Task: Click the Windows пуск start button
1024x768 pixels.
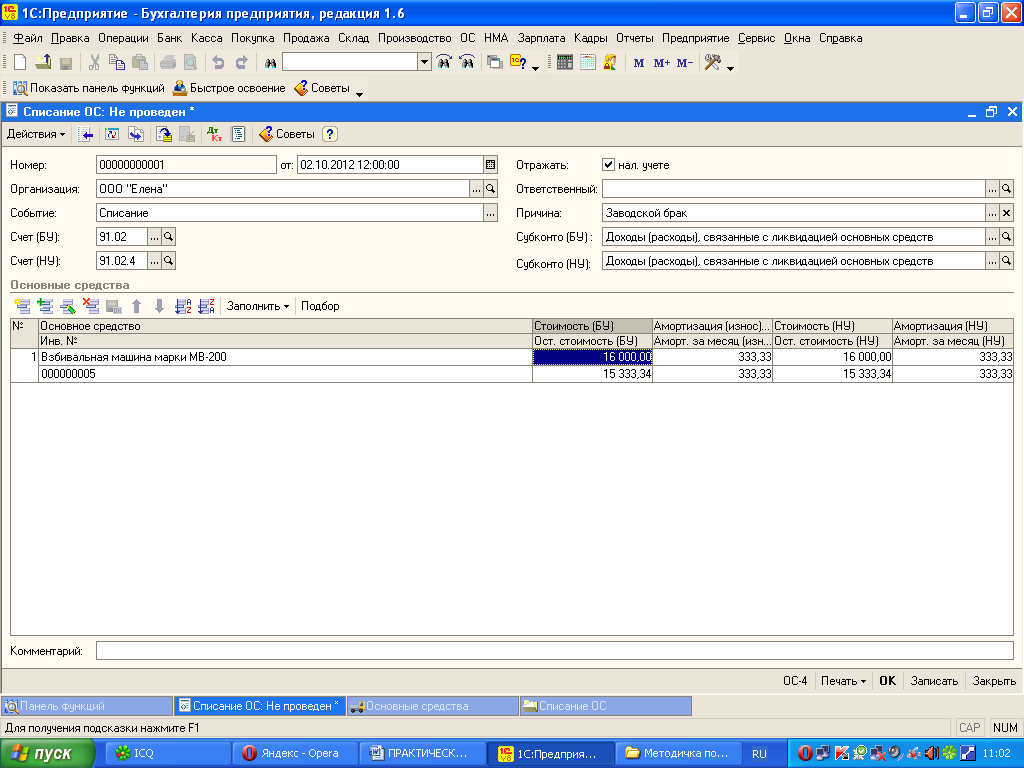Action: pos(47,754)
